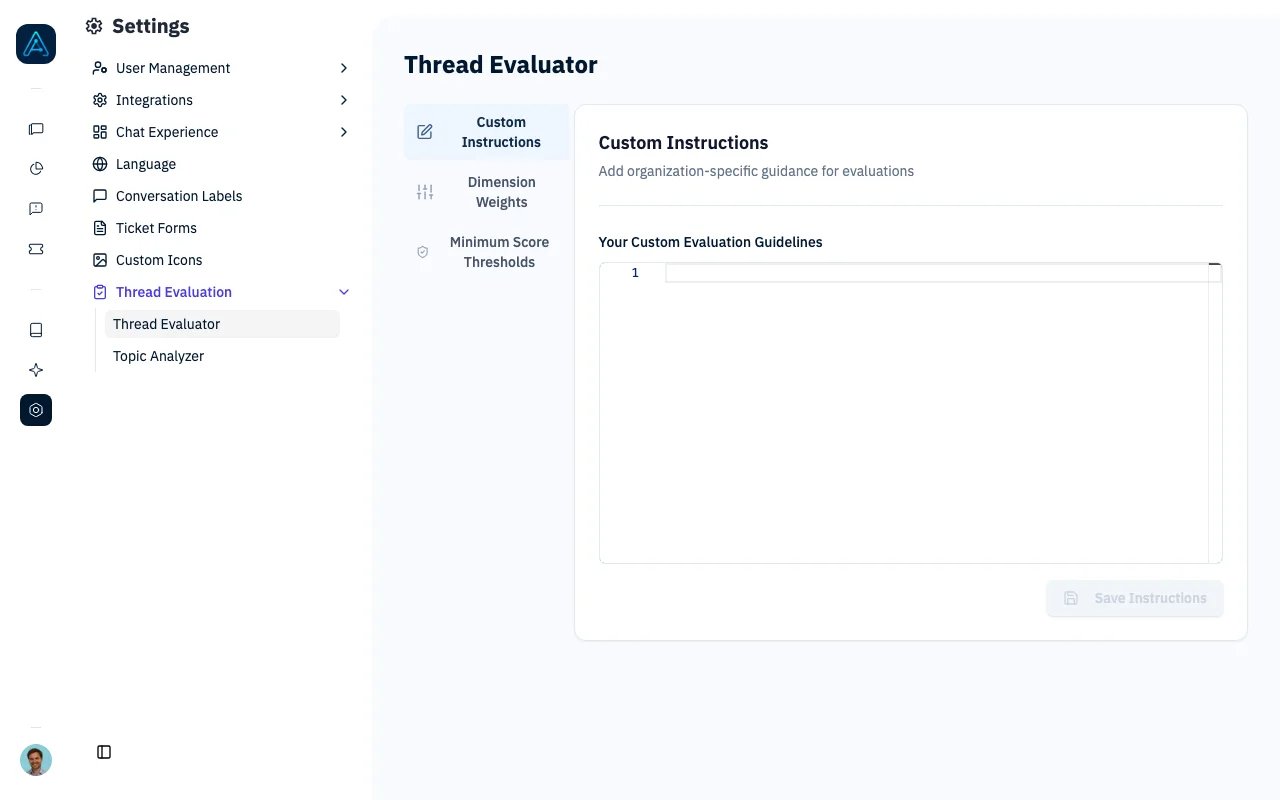Click the User Management label
1280x800 pixels.
[x=173, y=68]
